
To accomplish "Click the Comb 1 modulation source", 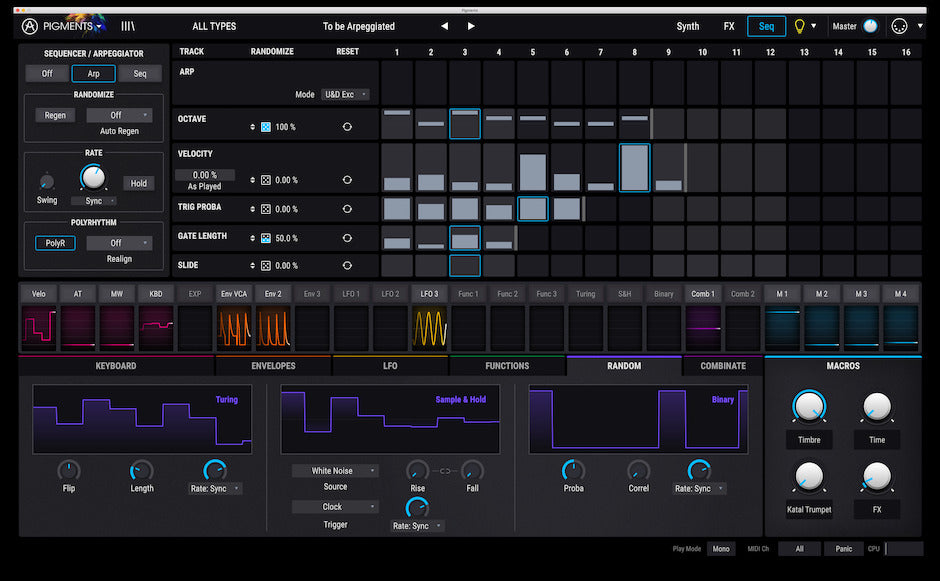I will pos(704,293).
